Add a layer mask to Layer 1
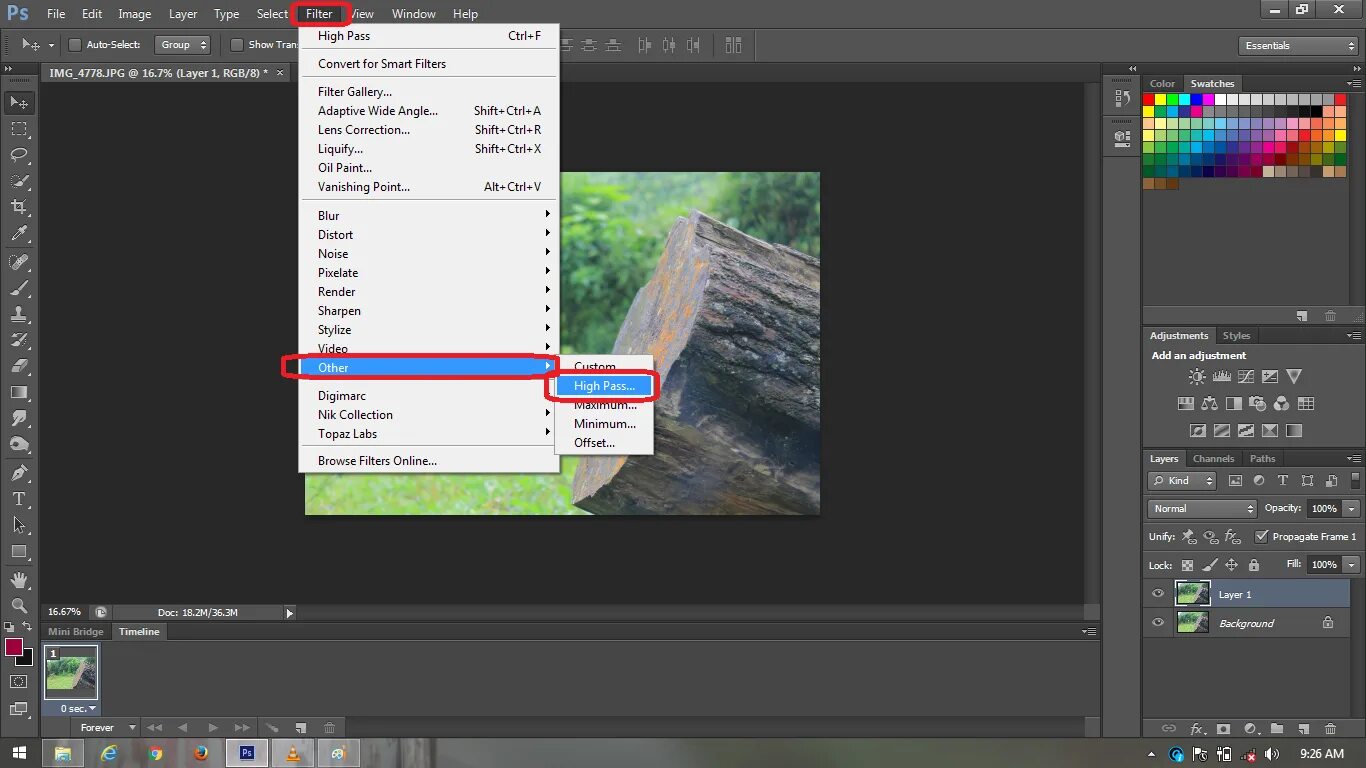1366x768 pixels. point(1222,729)
